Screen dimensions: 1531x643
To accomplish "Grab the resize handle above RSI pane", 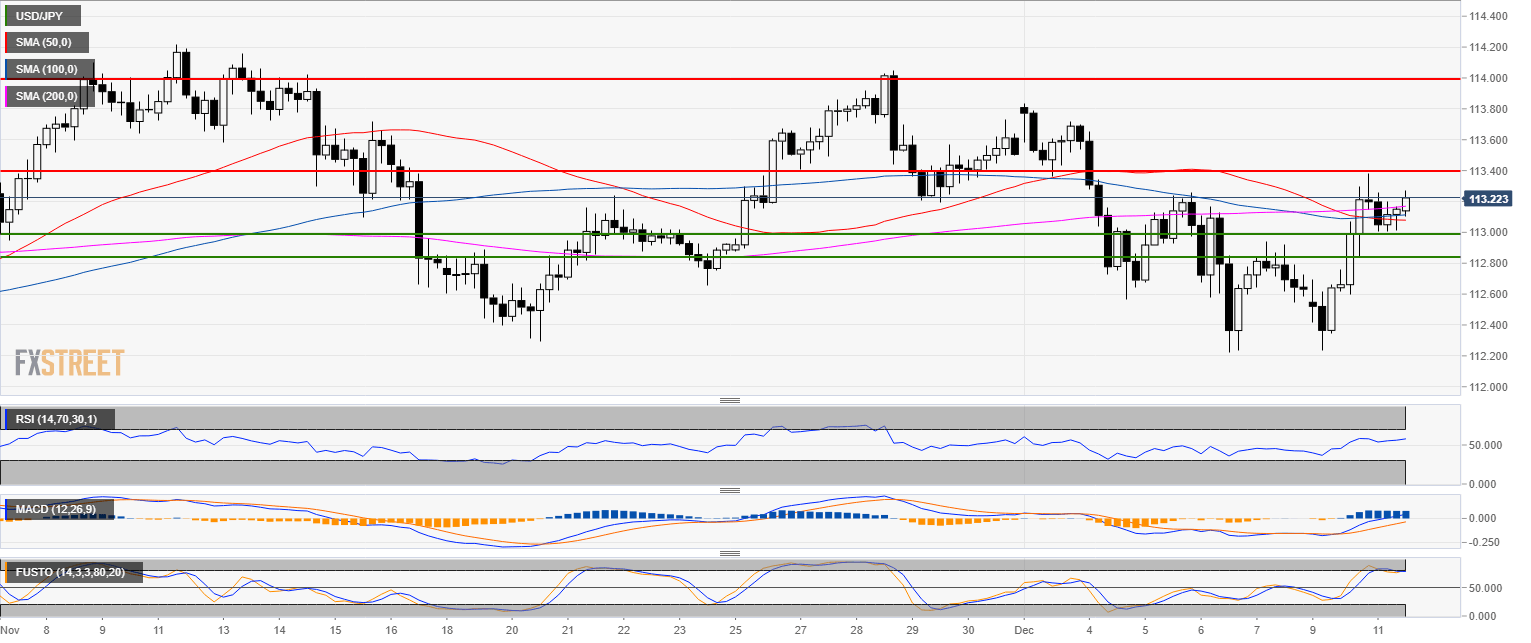I will pyautogui.click(x=730, y=400).
